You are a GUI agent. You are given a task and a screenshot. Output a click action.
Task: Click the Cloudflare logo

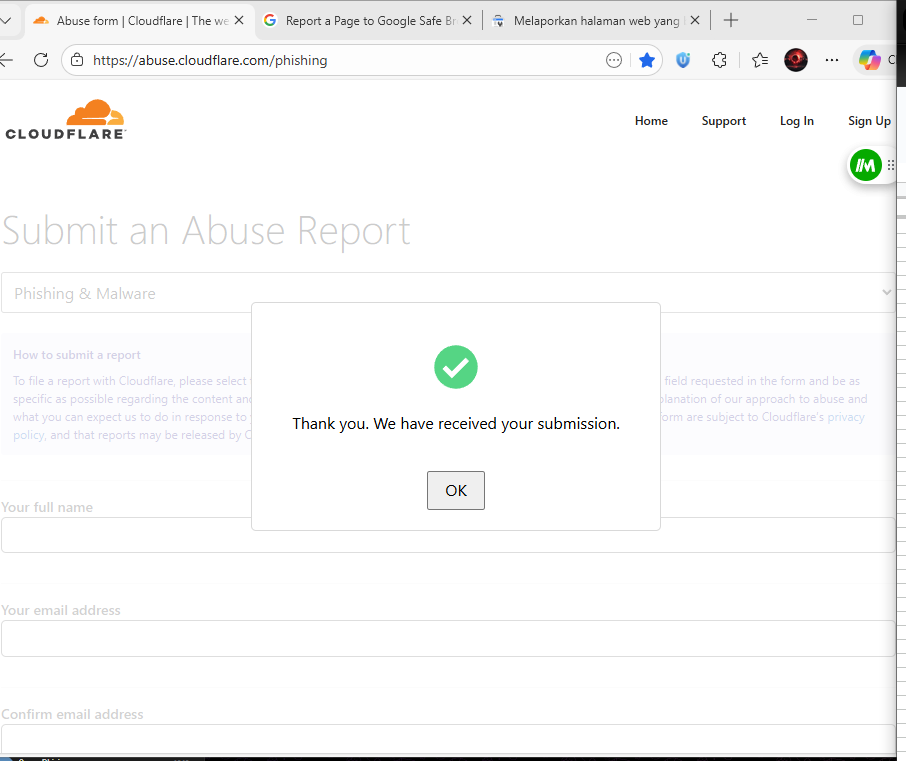coord(65,120)
